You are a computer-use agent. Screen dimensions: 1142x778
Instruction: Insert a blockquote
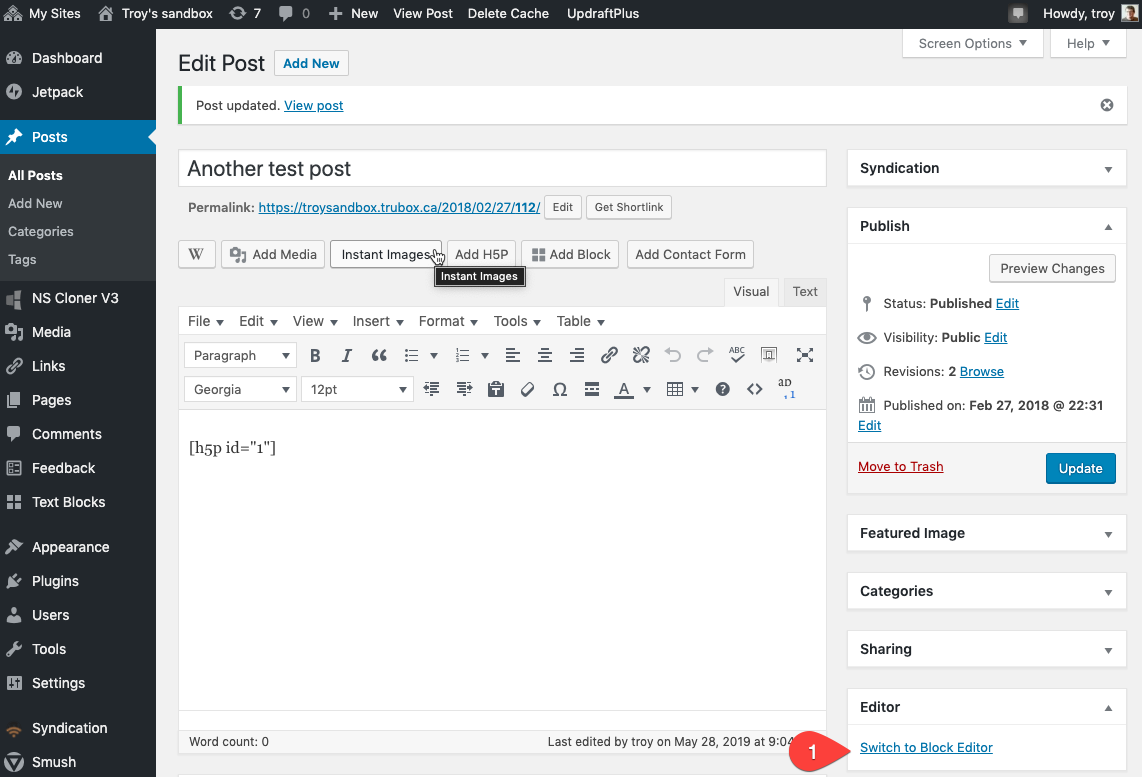point(379,355)
